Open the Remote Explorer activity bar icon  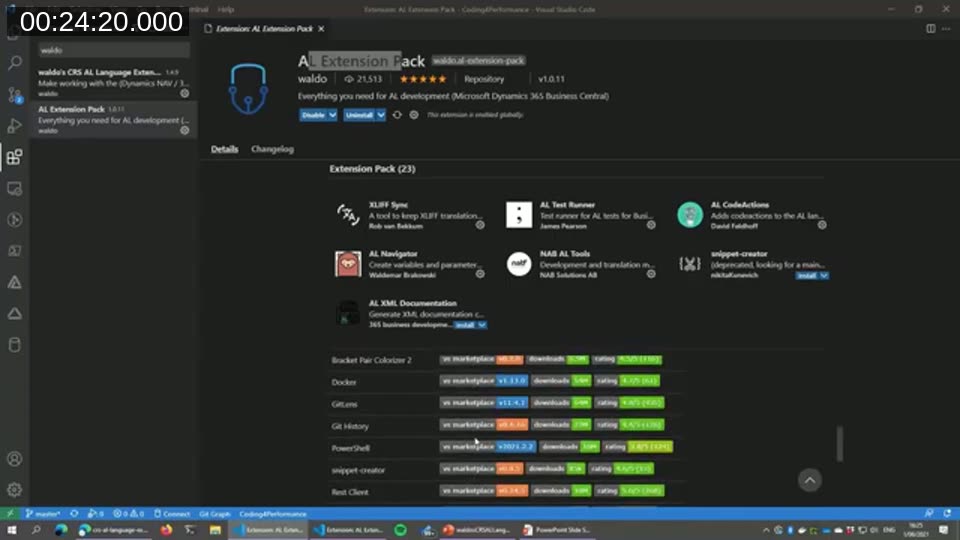(15, 189)
